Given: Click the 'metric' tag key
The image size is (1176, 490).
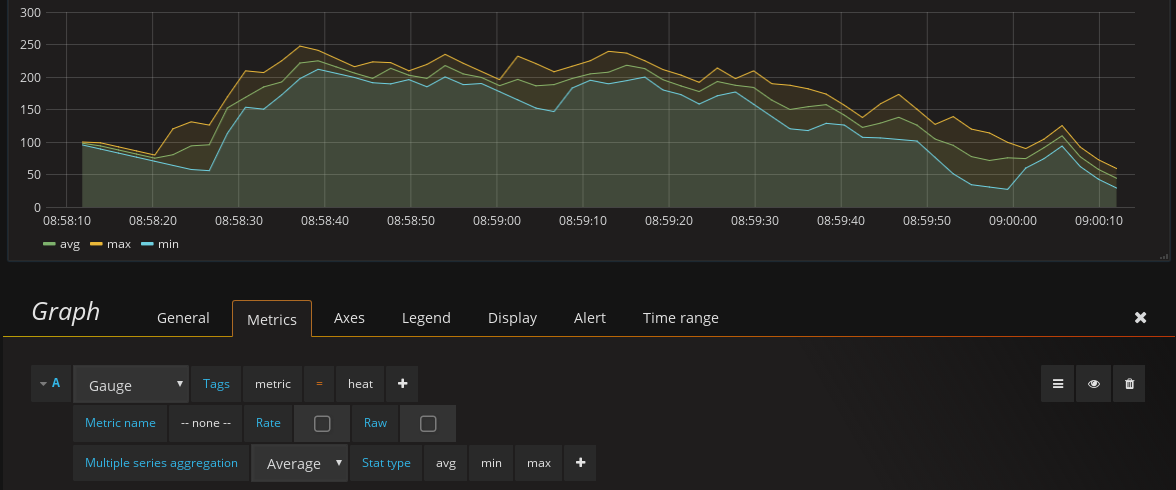Looking at the screenshot, I should pos(273,383).
